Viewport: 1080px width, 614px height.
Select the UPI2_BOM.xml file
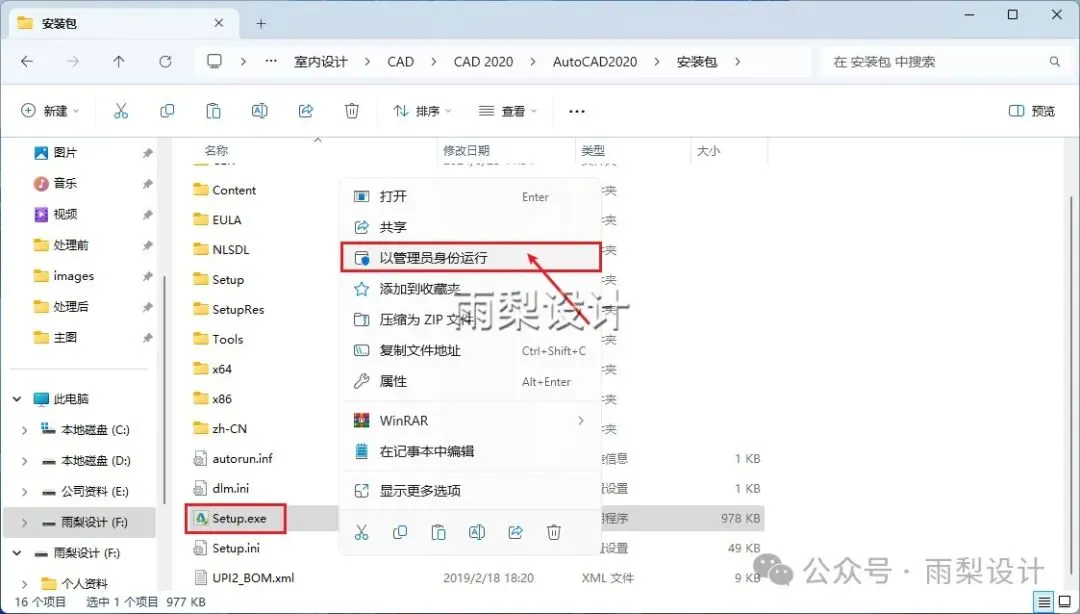coord(244,577)
